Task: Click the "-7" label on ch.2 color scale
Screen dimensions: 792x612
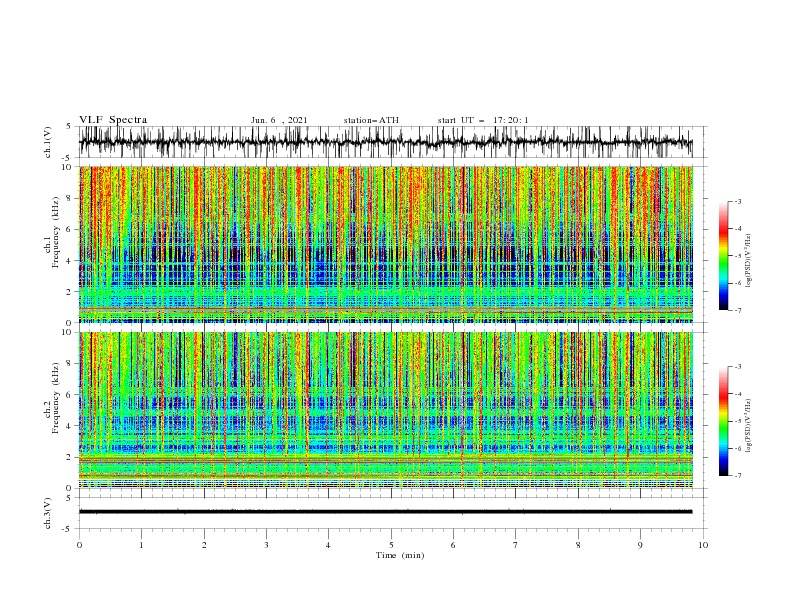Action: point(737,476)
